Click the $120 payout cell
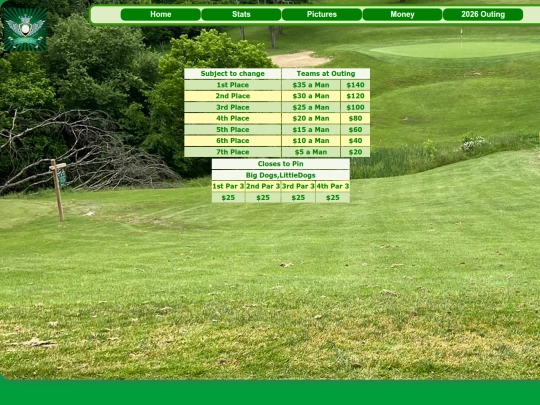The width and height of the screenshot is (540, 405). [355, 96]
